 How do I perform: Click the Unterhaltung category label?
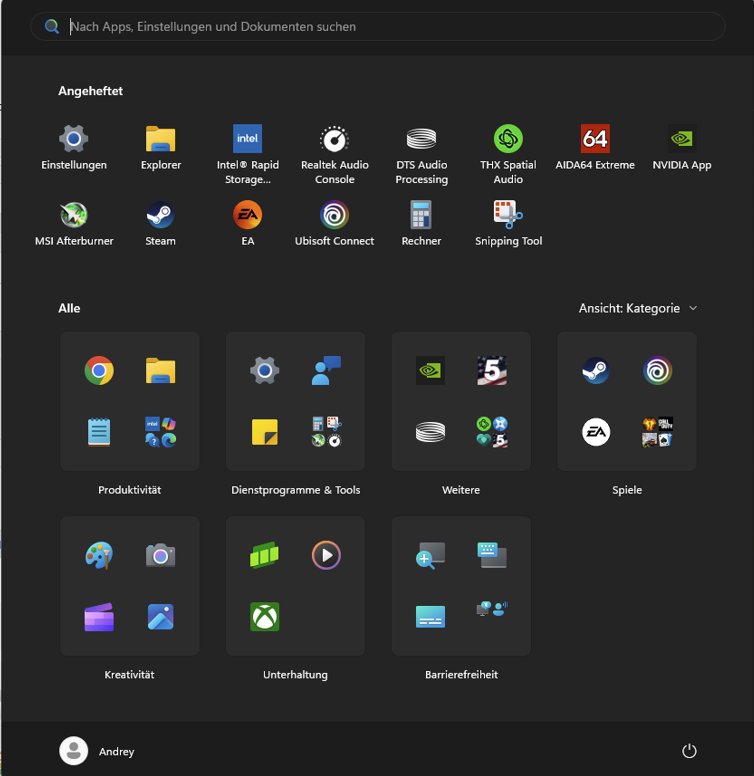coord(295,675)
